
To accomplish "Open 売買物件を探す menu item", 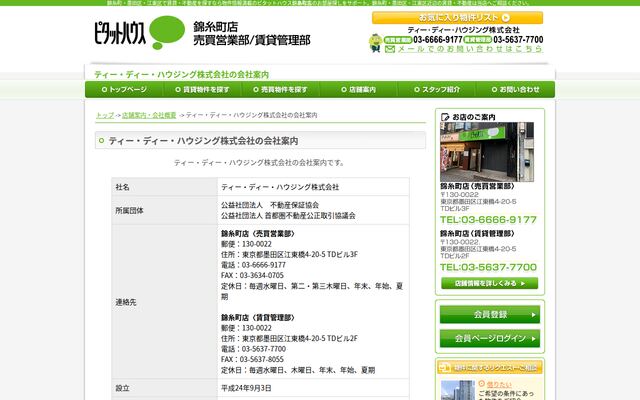I will pos(280,89).
